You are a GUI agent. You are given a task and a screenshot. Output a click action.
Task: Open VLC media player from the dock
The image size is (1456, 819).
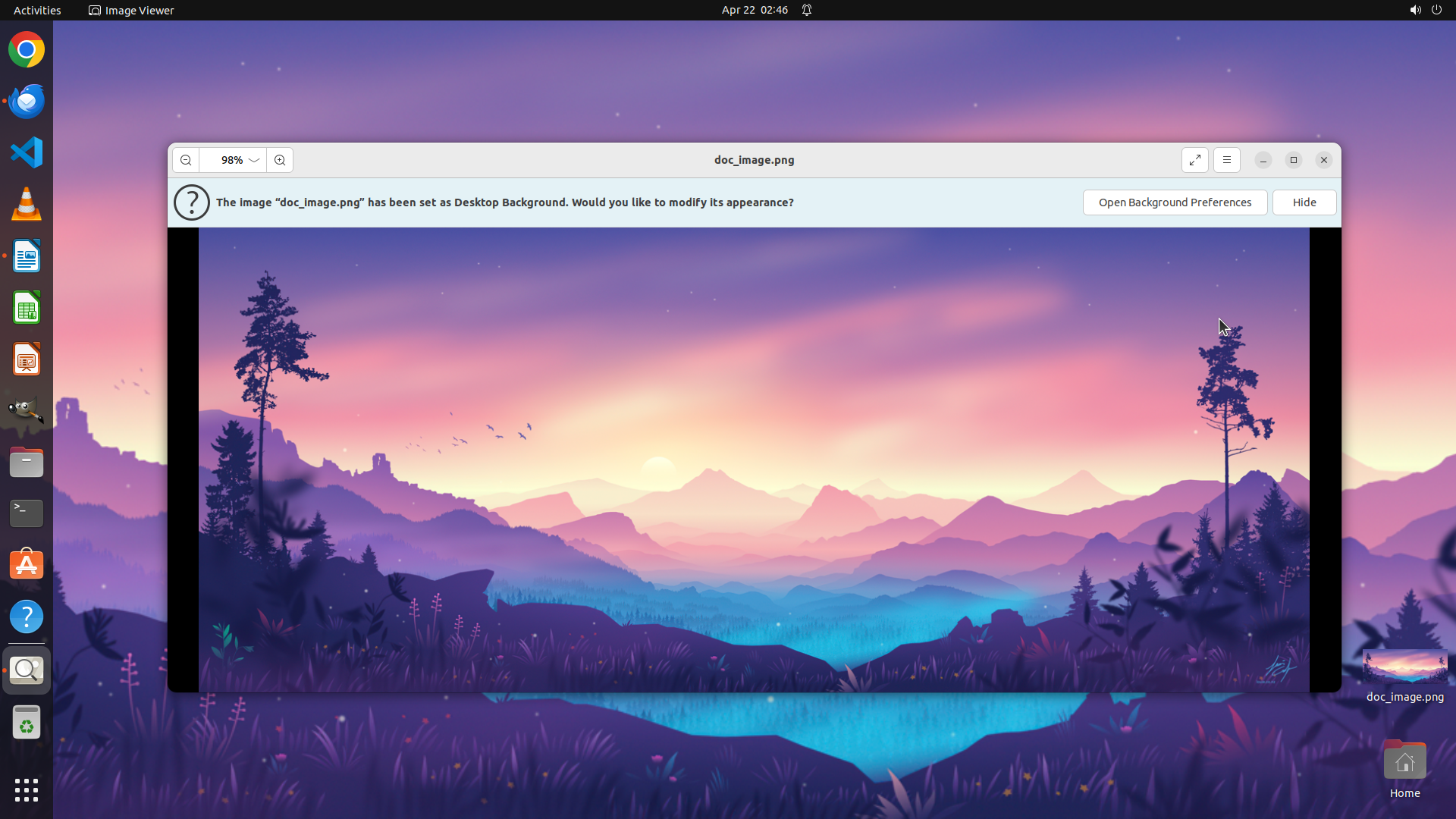tap(27, 205)
